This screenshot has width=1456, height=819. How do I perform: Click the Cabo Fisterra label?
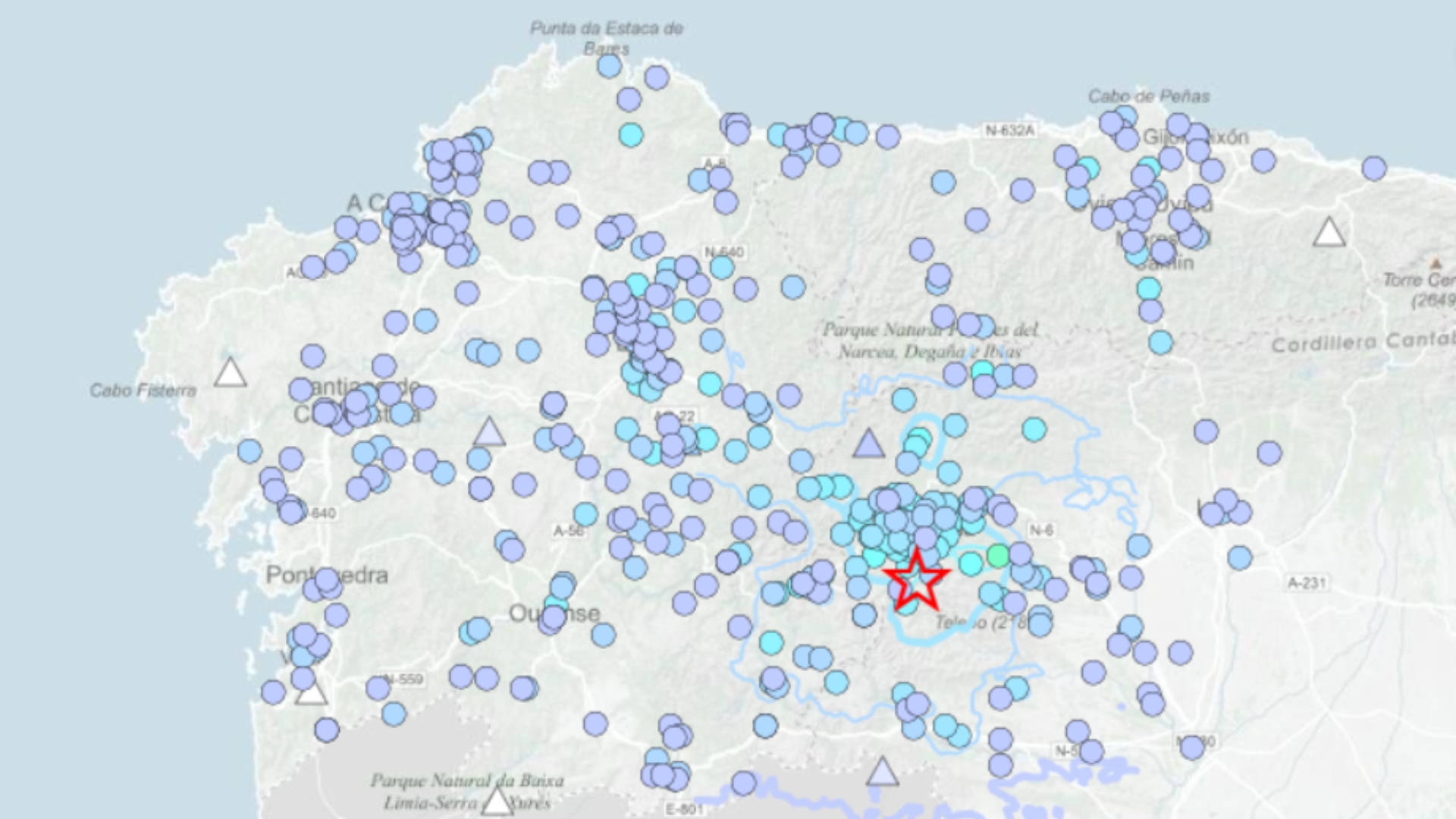coord(143,391)
